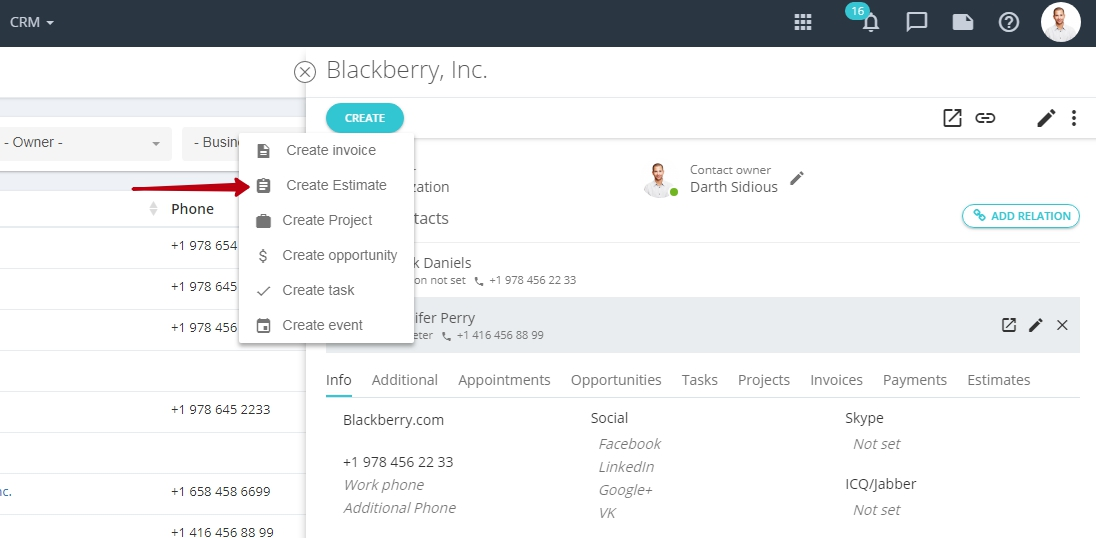This screenshot has height=538, width=1096.
Task: Sort using arrows beside Phone column
Action: pyautogui.click(x=154, y=209)
